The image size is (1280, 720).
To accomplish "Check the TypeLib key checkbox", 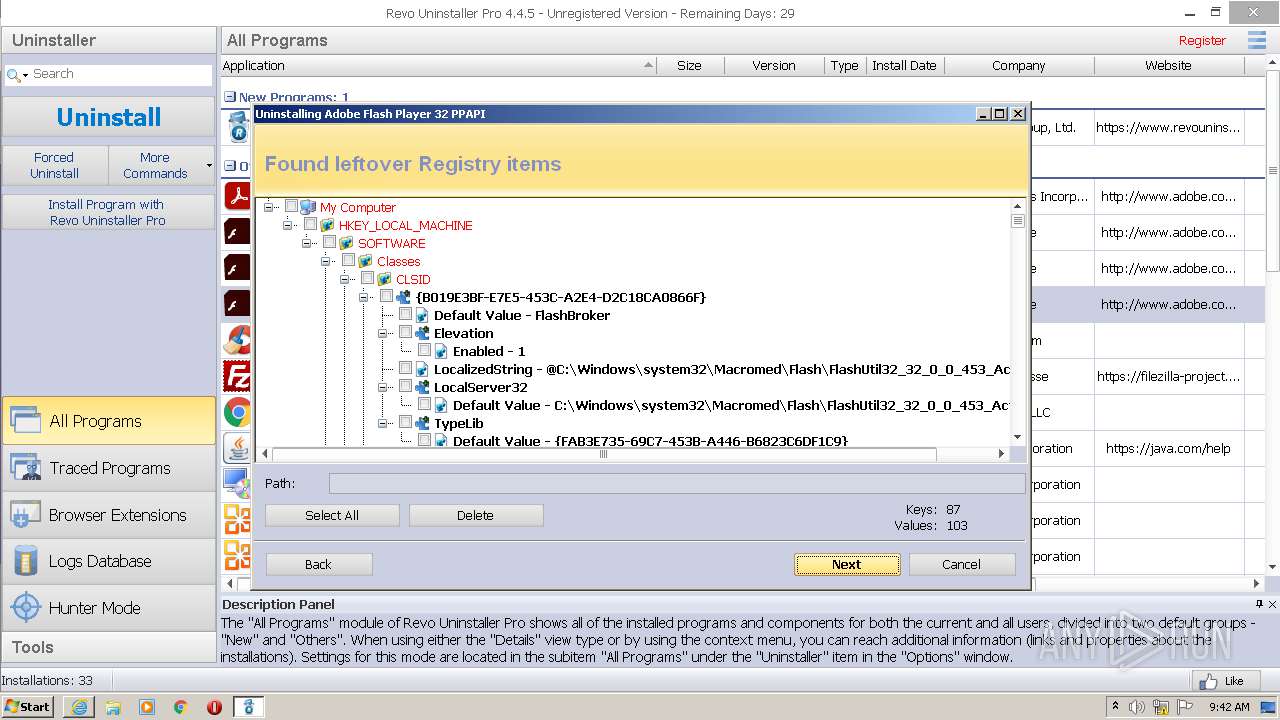I will 405,423.
